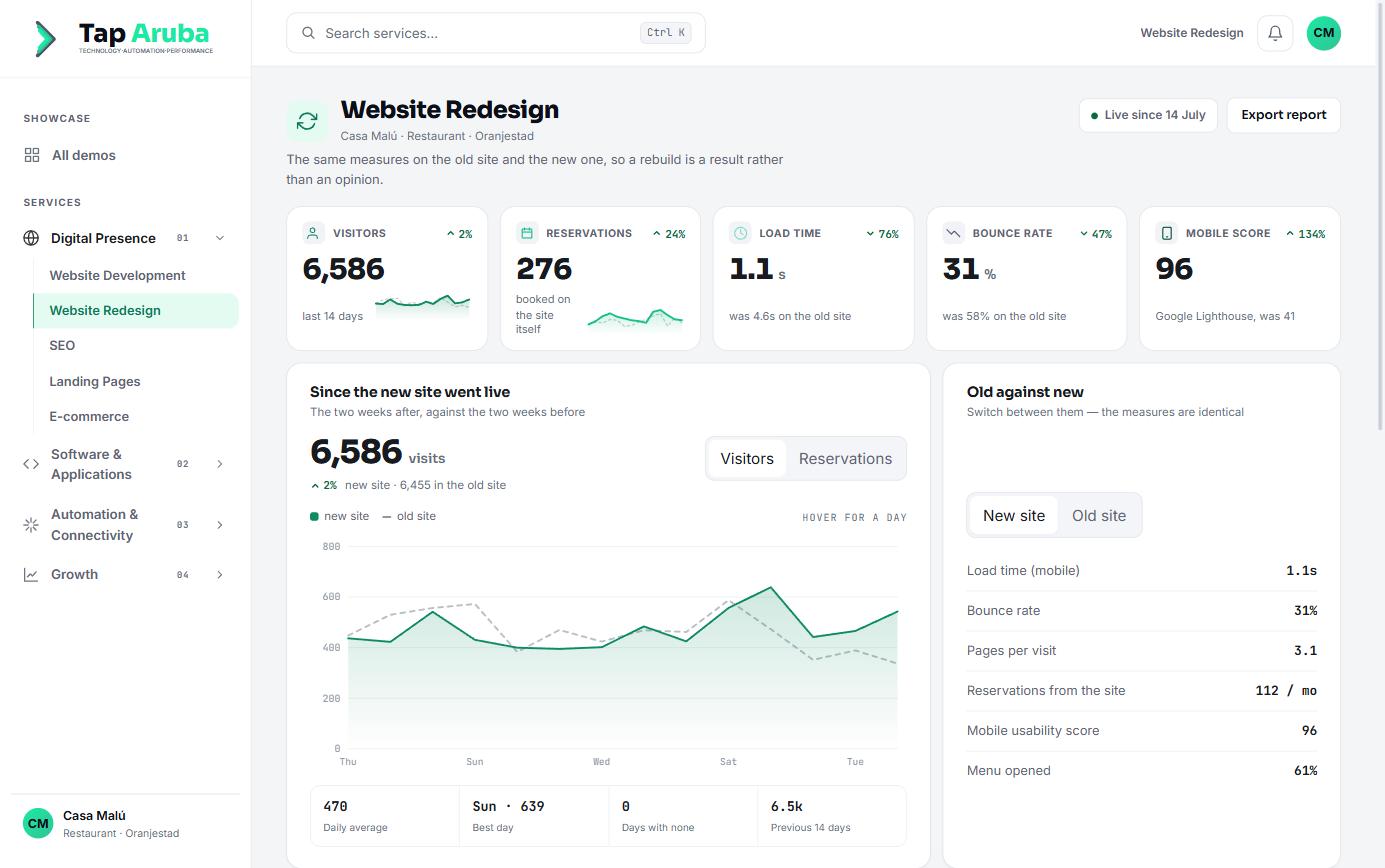Click the All demos grid icon
This screenshot has height=868, width=1385.
tap(32, 155)
